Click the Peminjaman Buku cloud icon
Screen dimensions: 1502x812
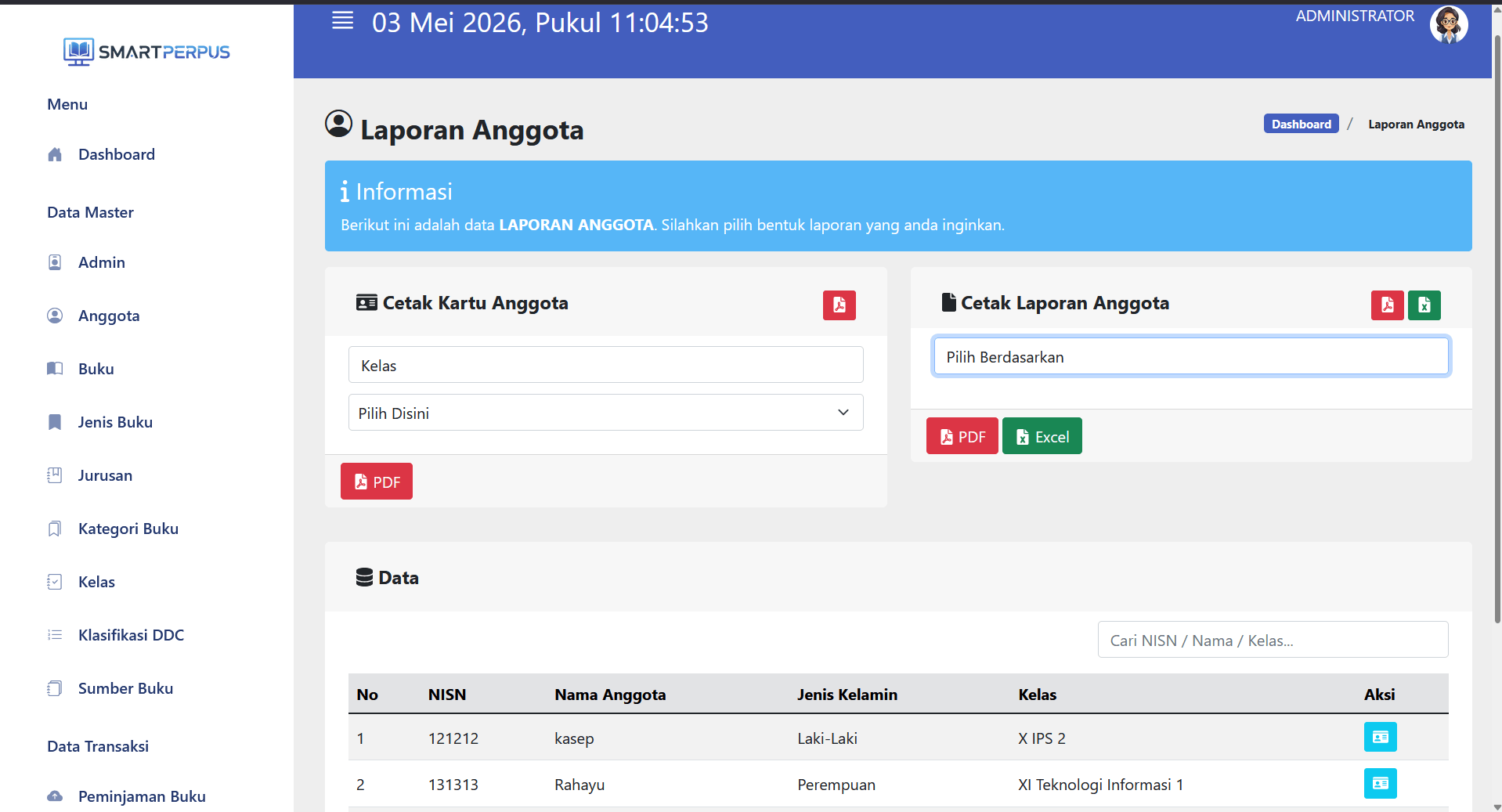55,796
